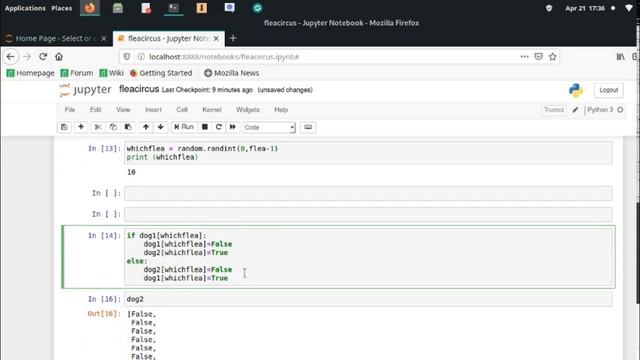Image resolution: width=640 pixels, height=360 pixels.
Task: Open the Firefox library icon
Action: (620, 57)
